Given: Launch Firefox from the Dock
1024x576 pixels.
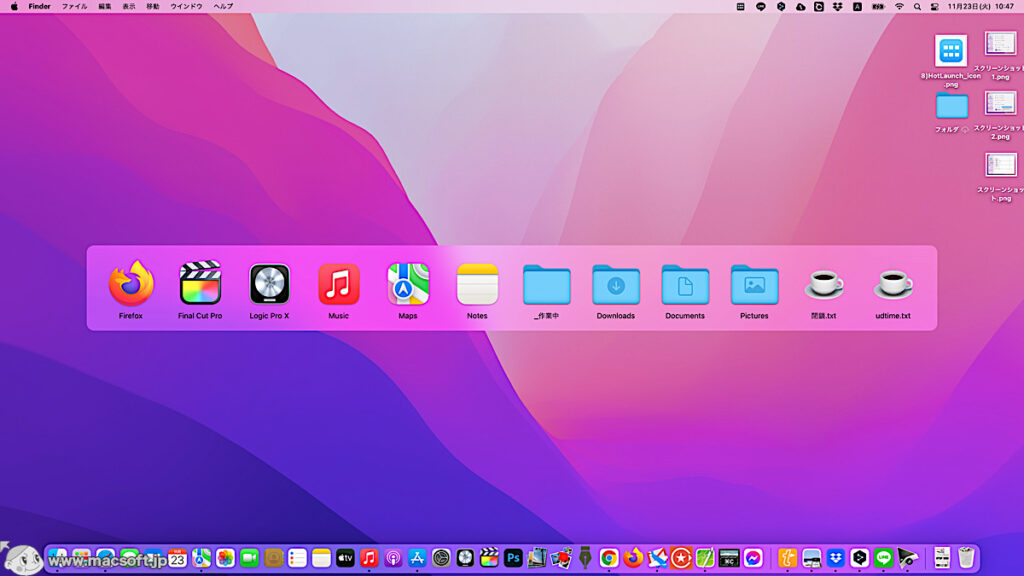Looking at the screenshot, I should pyautogui.click(x=633, y=558).
